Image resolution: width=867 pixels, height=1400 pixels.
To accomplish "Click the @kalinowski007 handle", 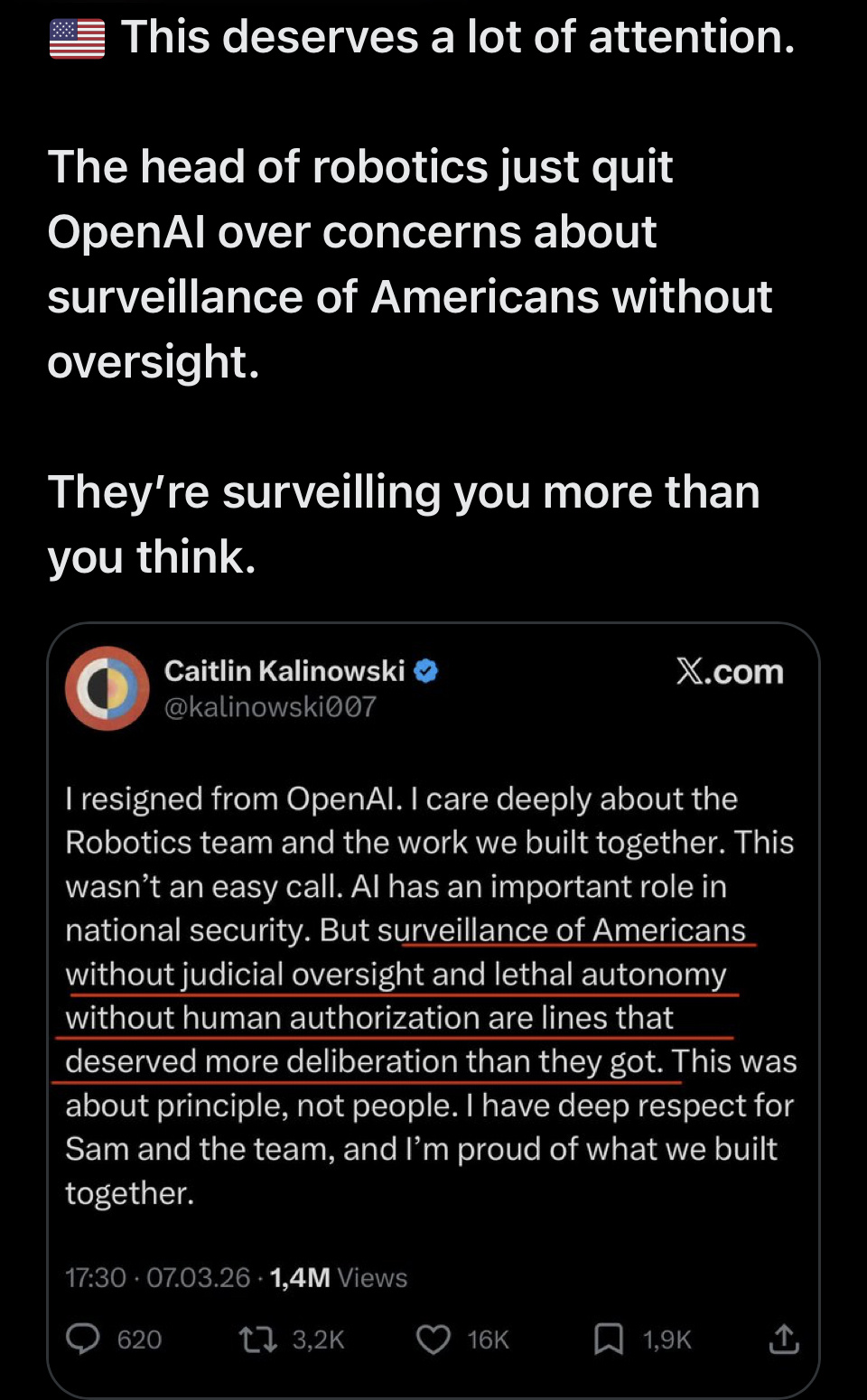I will click(270, 706).
